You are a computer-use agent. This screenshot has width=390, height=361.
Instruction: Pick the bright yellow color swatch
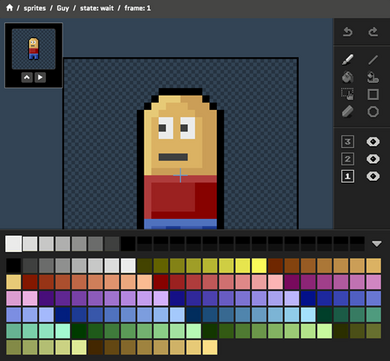(x=259, y=266)
